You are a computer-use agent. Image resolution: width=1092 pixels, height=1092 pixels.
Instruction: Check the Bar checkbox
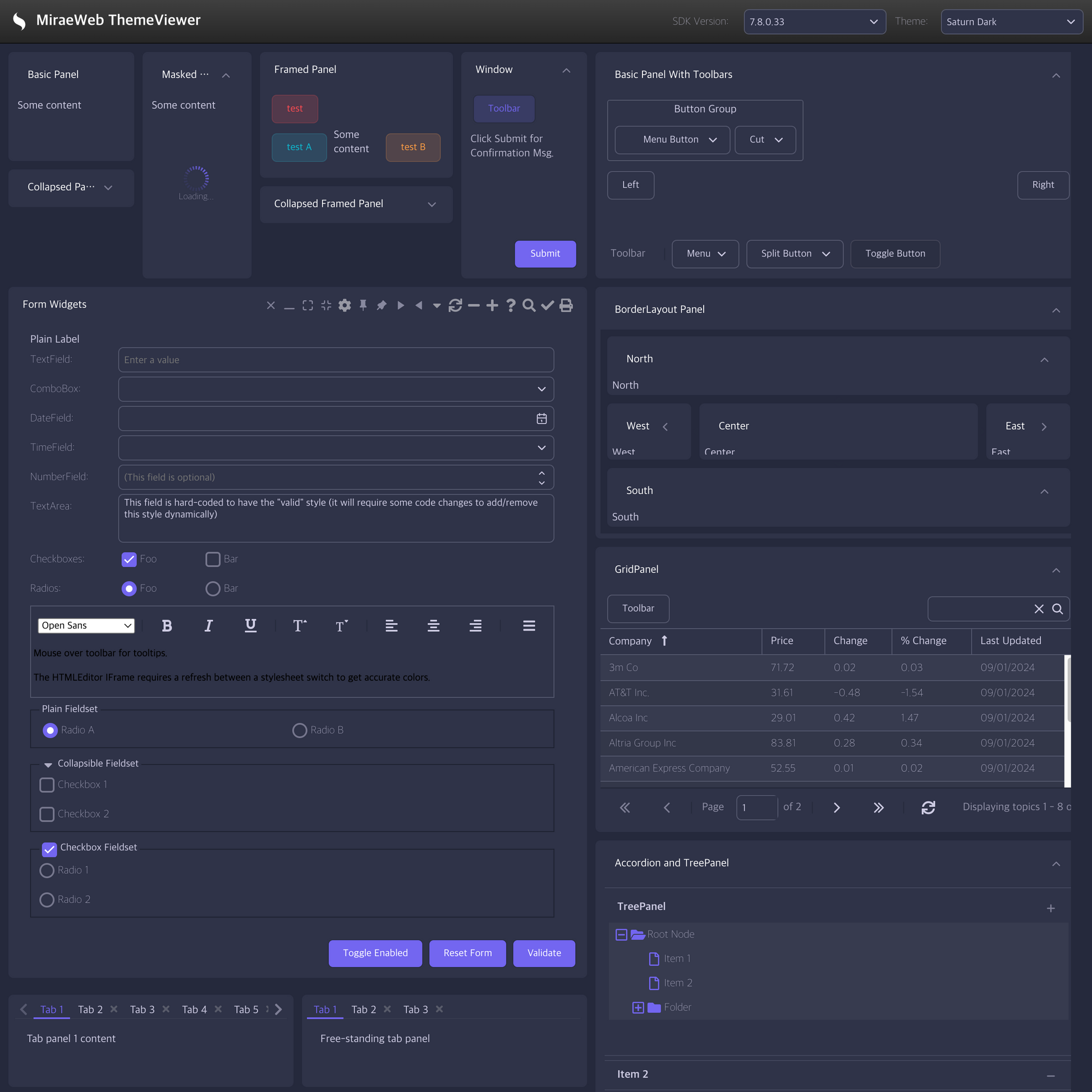(x=213, y=559)
